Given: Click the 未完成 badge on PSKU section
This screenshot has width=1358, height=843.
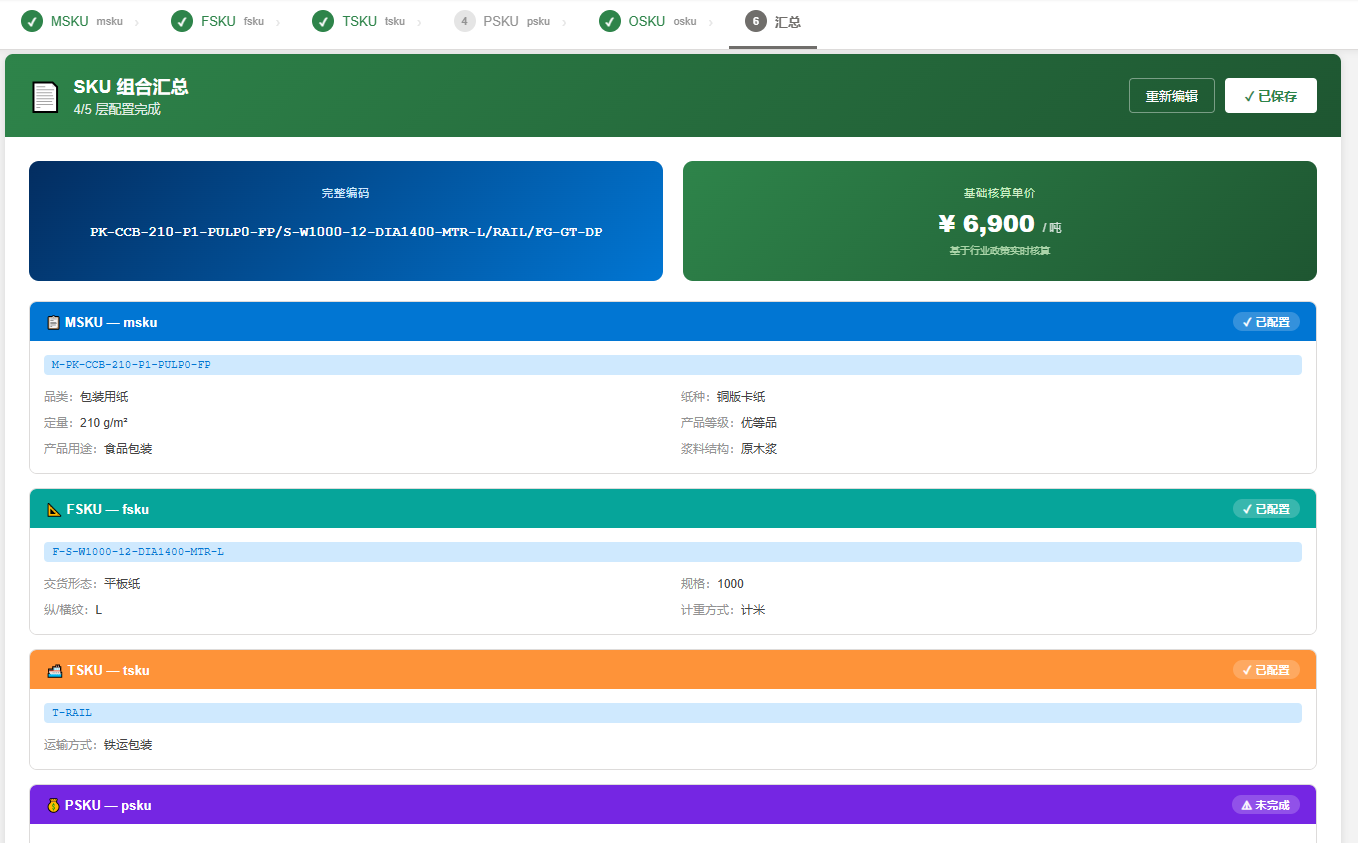Looking at the screenshot, I should pyautogui.click(x=1266, y=805).
